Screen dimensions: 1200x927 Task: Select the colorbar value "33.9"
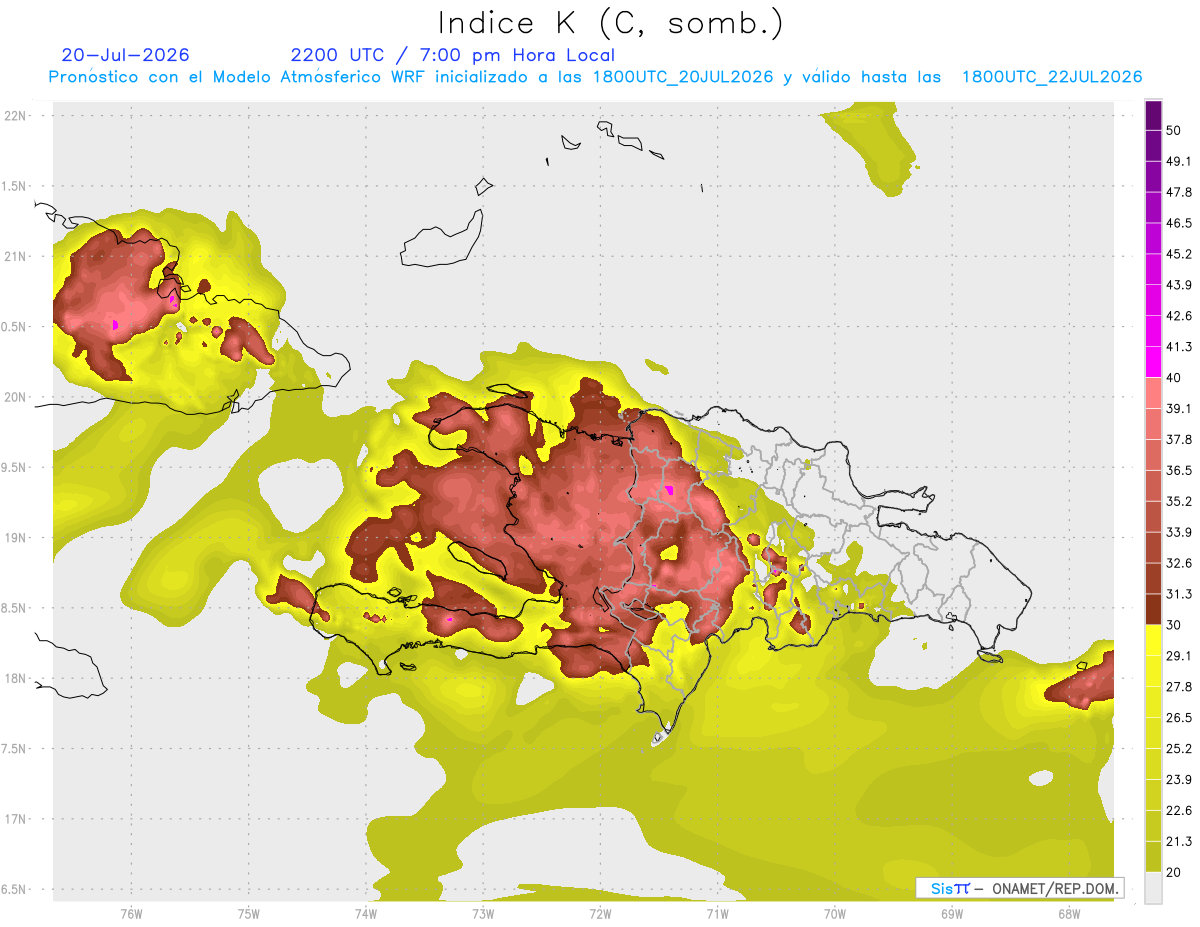click(1178, 532)
